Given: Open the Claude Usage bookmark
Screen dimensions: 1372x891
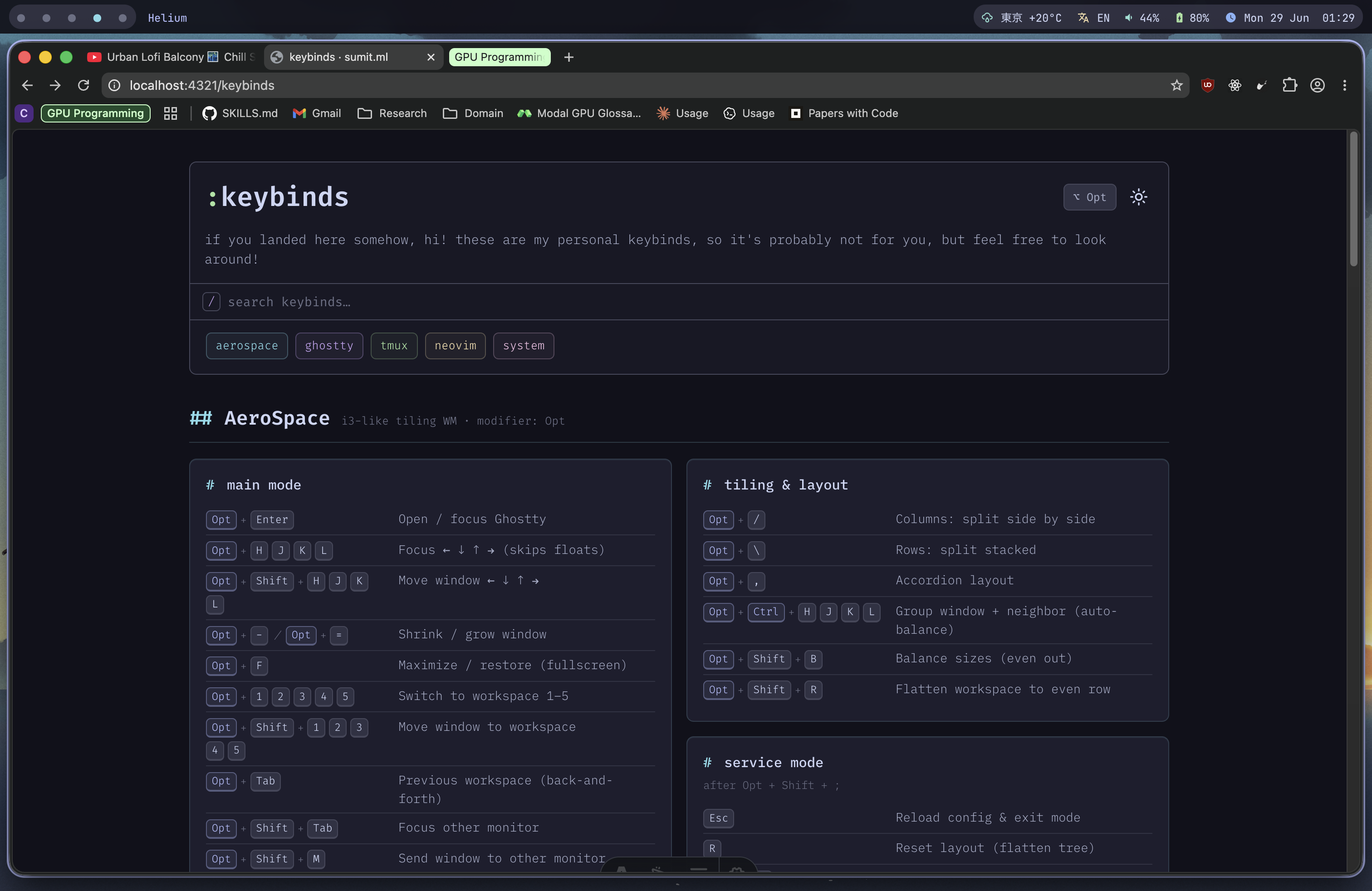Looking at the screenshot, I should [682, 113].
